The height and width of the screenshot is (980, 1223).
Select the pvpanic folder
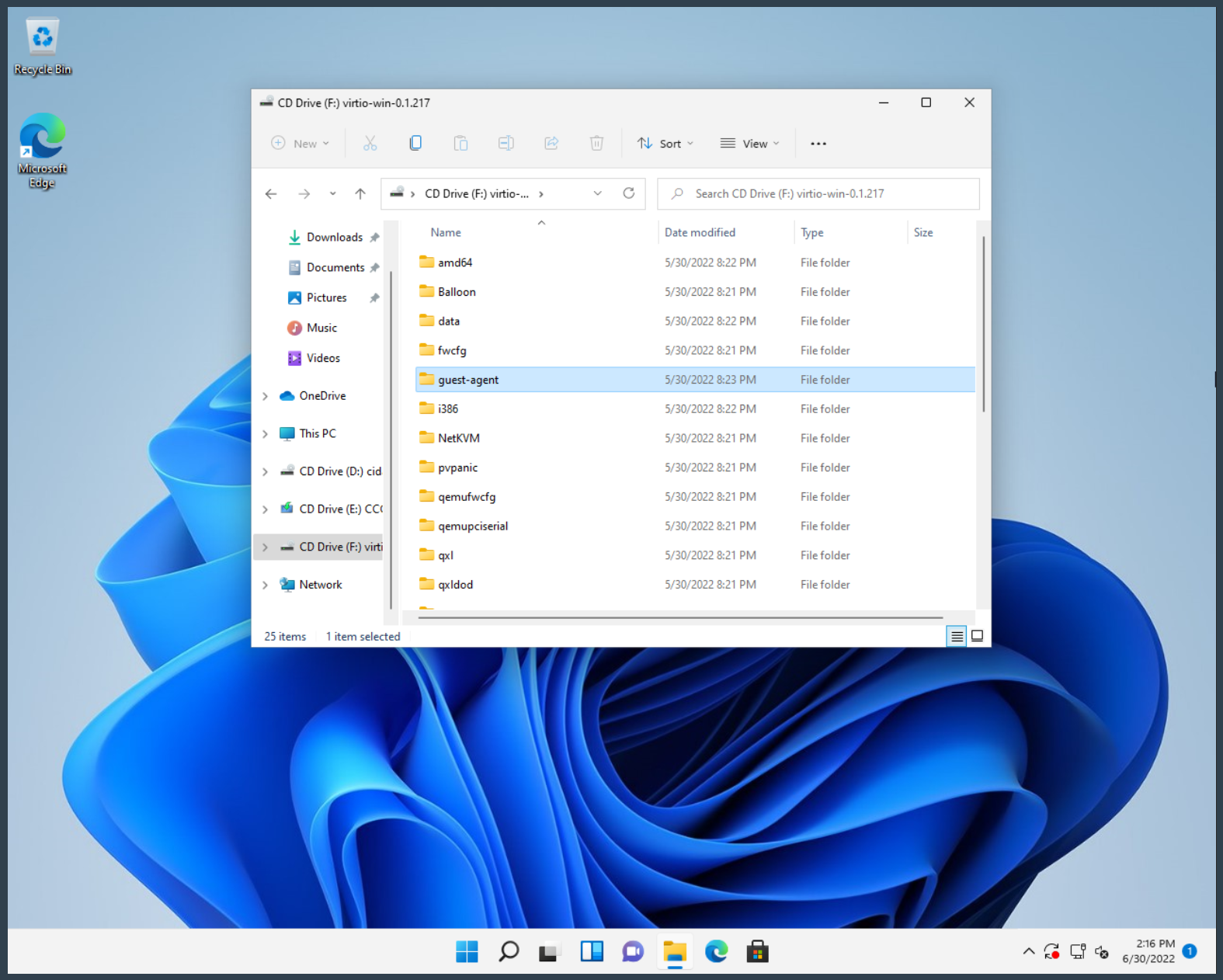[695, 467]
